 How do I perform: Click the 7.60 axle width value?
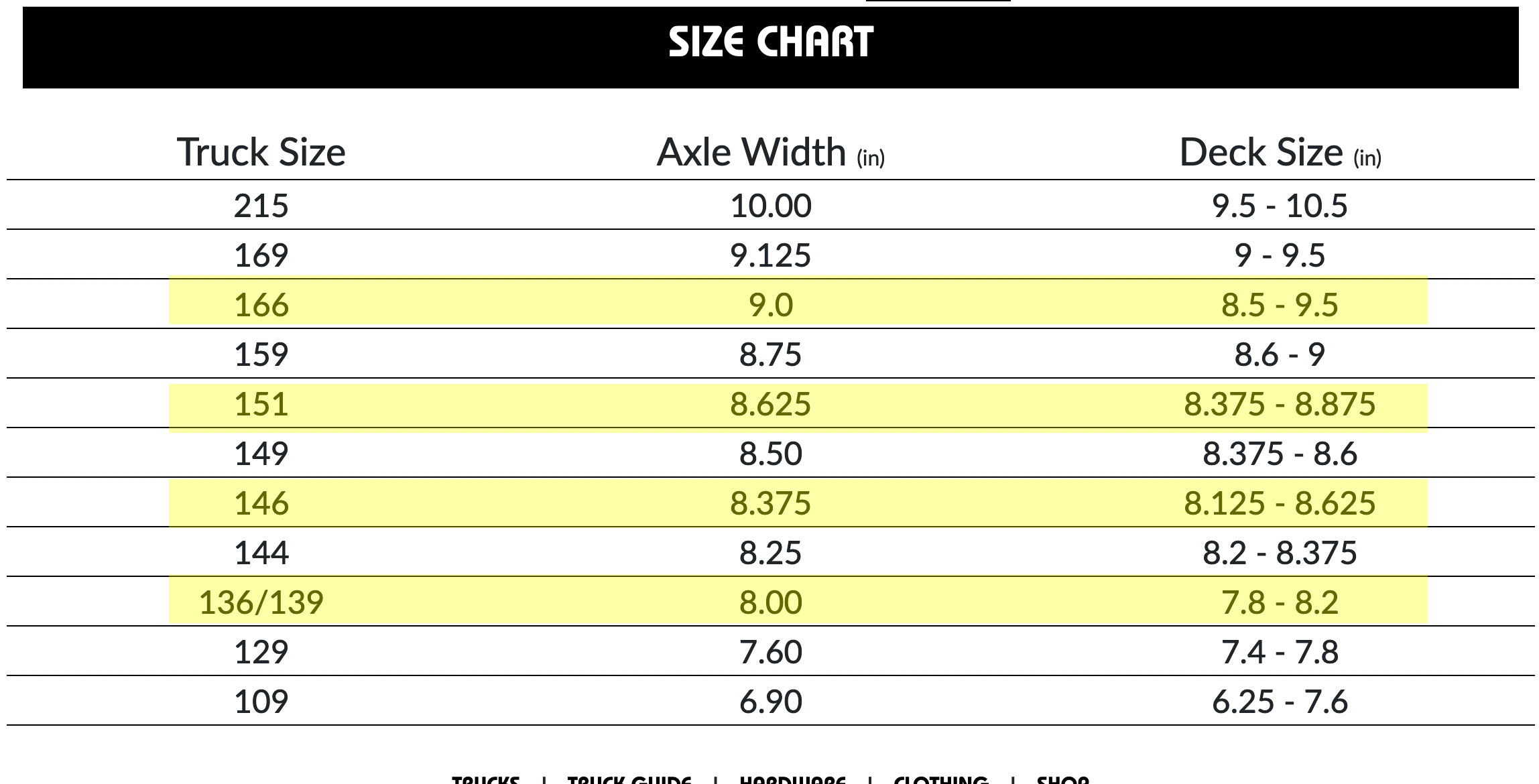point(771,651)
